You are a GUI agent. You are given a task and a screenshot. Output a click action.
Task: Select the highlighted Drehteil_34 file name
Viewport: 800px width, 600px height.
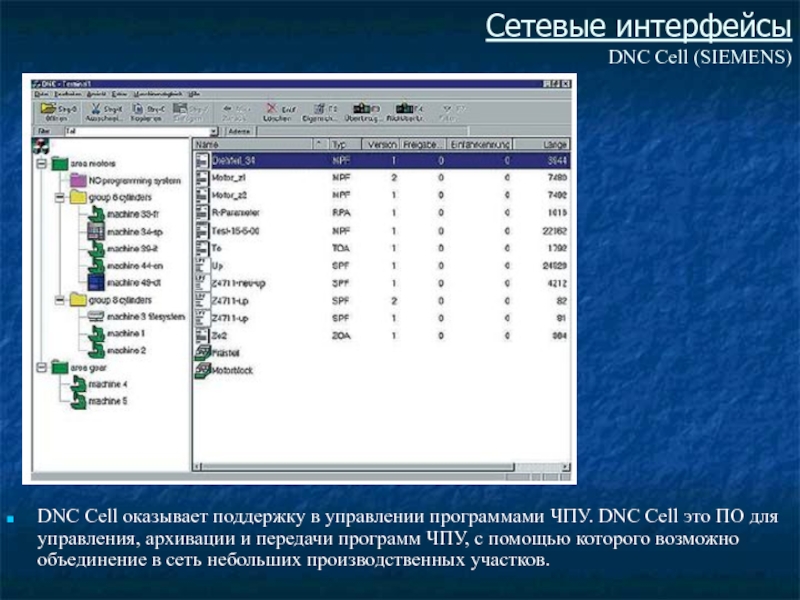pyautogui.click(x=233, y=160)
